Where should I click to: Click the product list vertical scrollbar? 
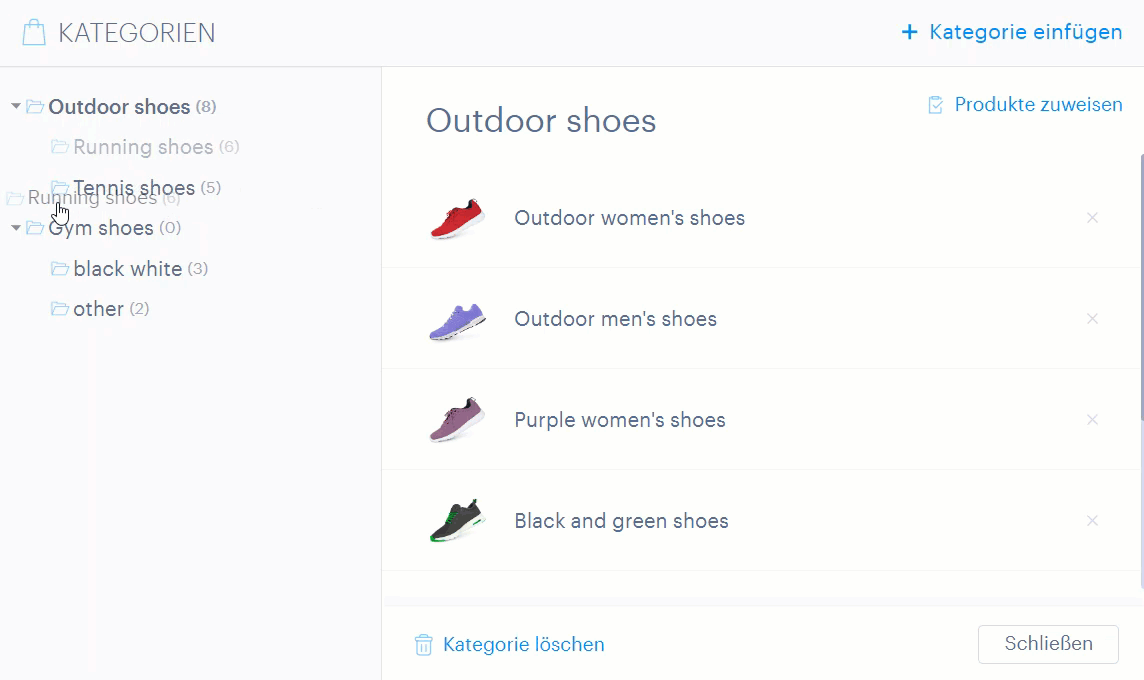(x=1140, y=290)
